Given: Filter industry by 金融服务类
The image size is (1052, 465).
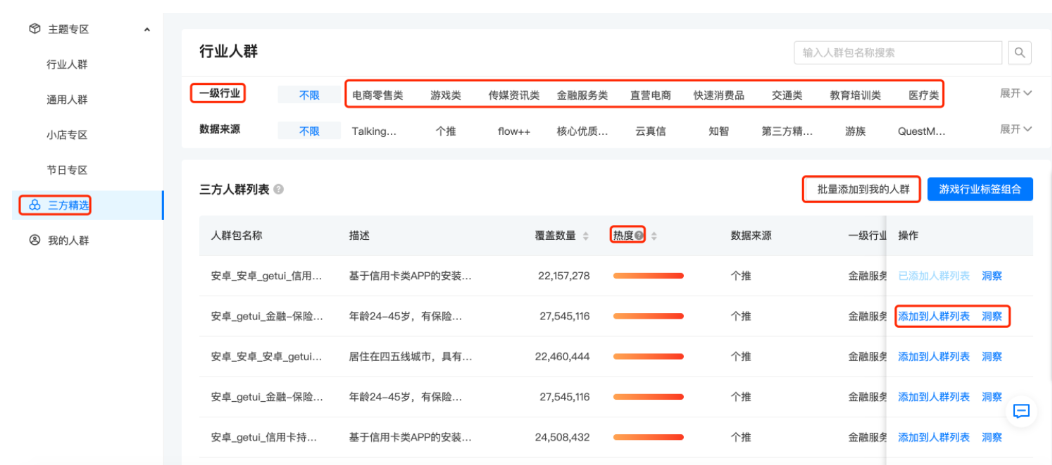Looking at the screenshot, I should 582,95.
